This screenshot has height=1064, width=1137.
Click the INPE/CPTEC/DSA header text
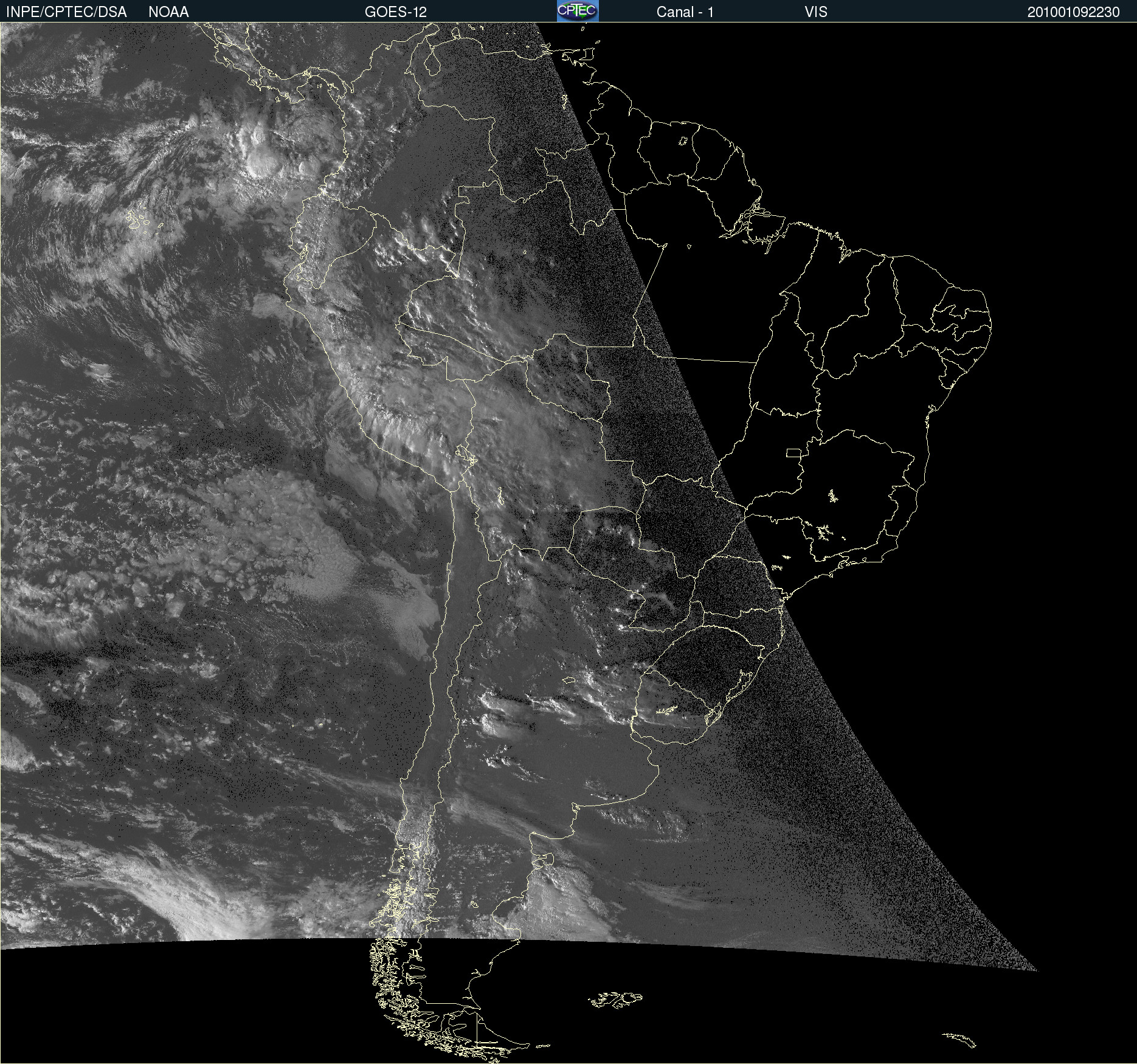point(66,12)
